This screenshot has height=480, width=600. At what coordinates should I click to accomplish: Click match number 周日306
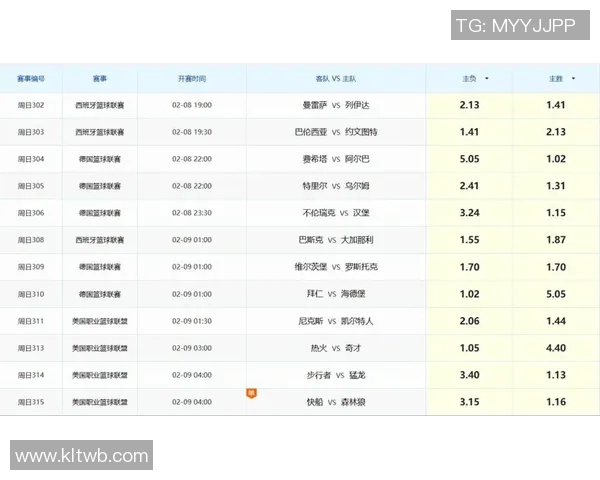pyautogui.click(x=31, y=213)
